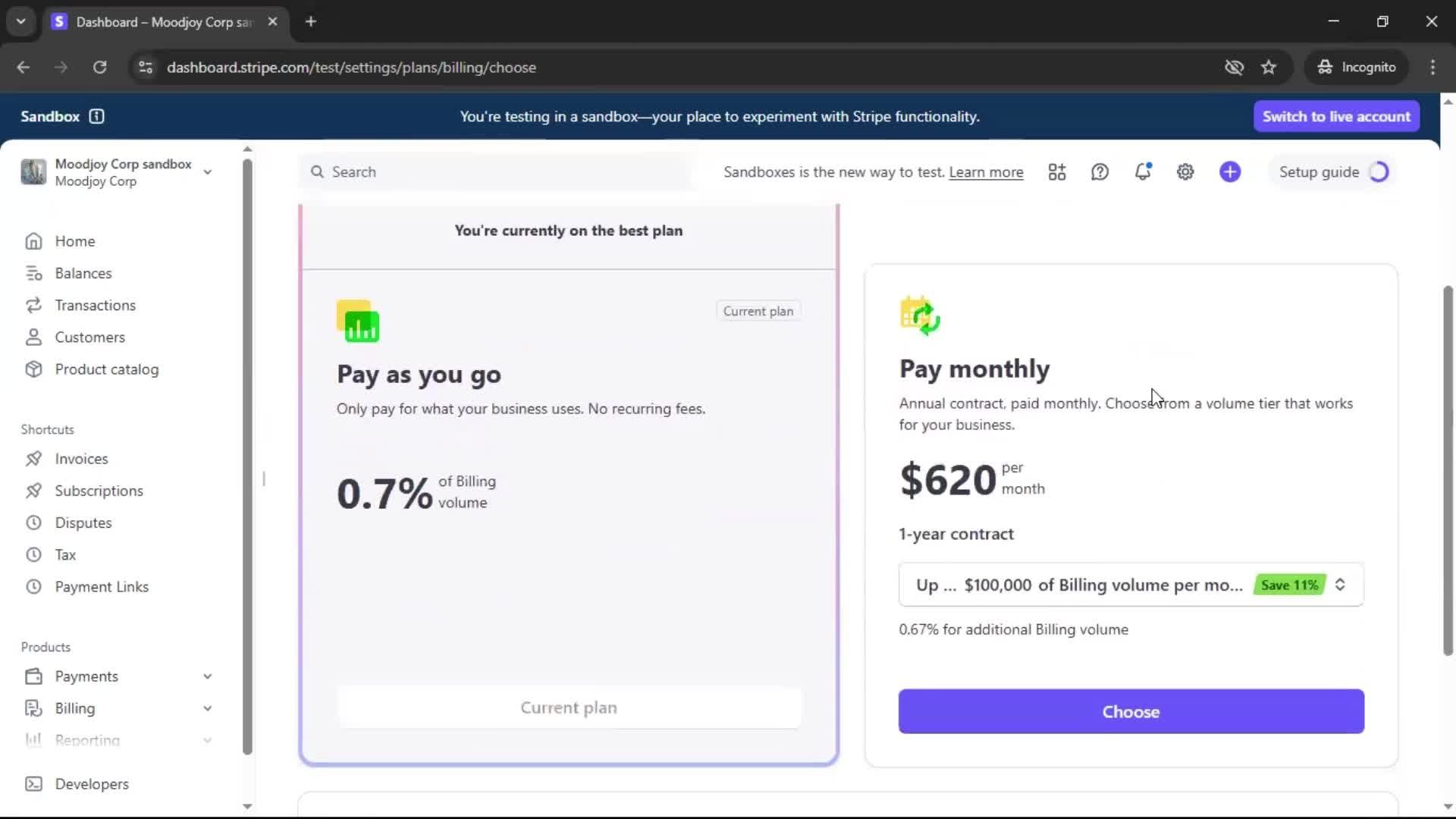Go to Transactions in the sidebar
This screenshot has height=819, width=1456.
[95, 305]
